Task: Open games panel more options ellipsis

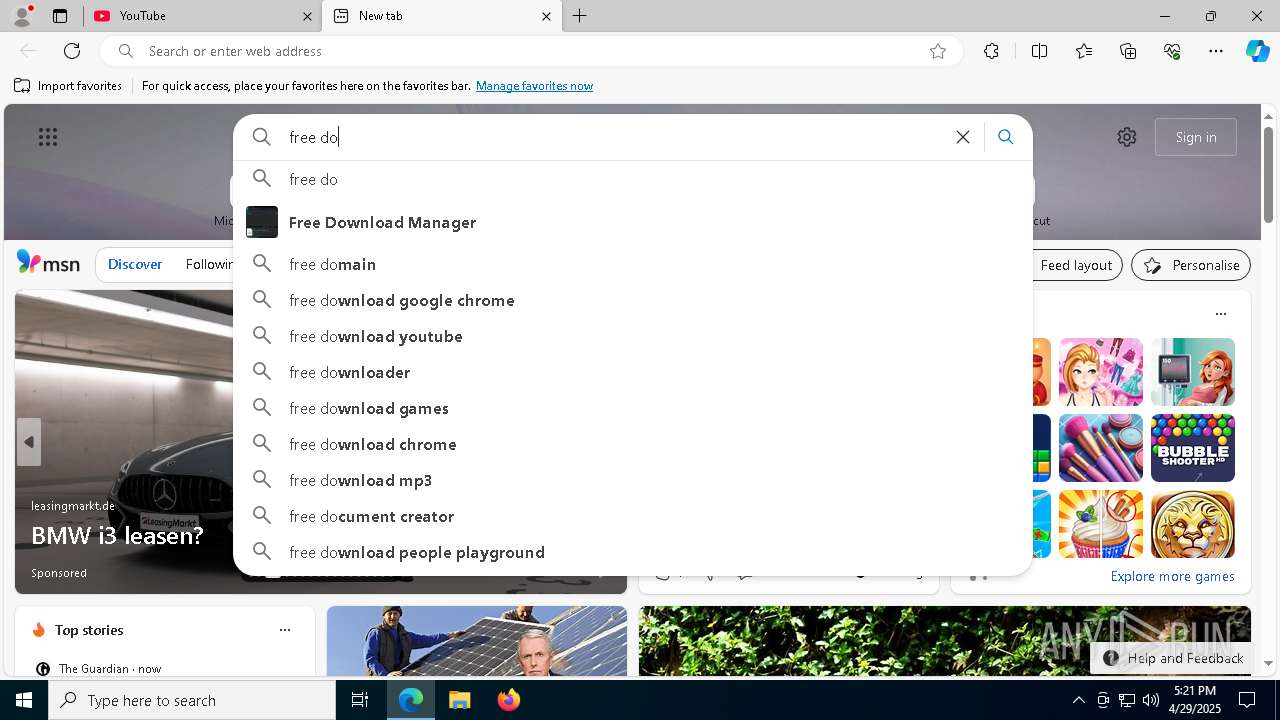Action: click(x=1220, y=314)
